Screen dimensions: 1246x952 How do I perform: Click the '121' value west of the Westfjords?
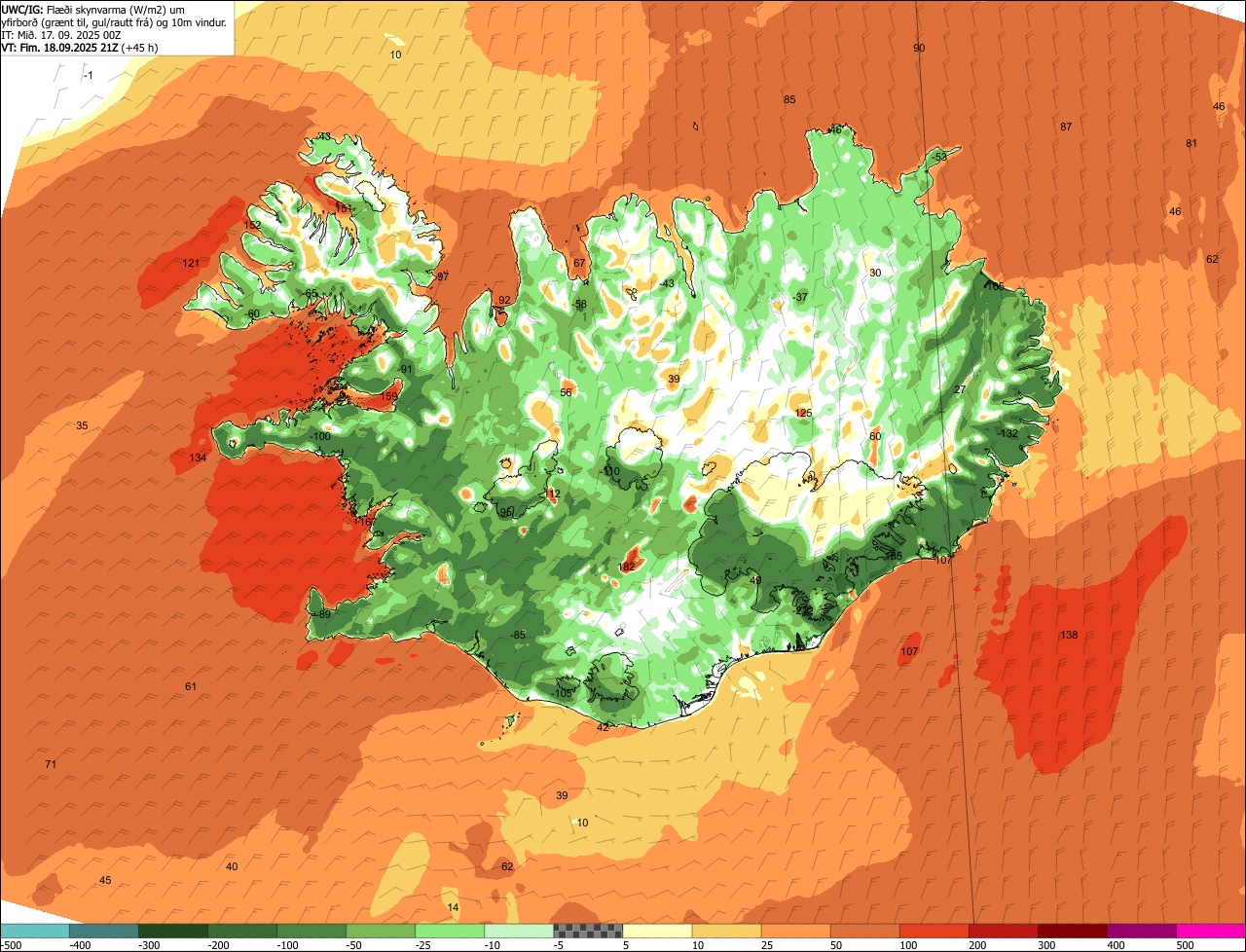coord(191,263)
